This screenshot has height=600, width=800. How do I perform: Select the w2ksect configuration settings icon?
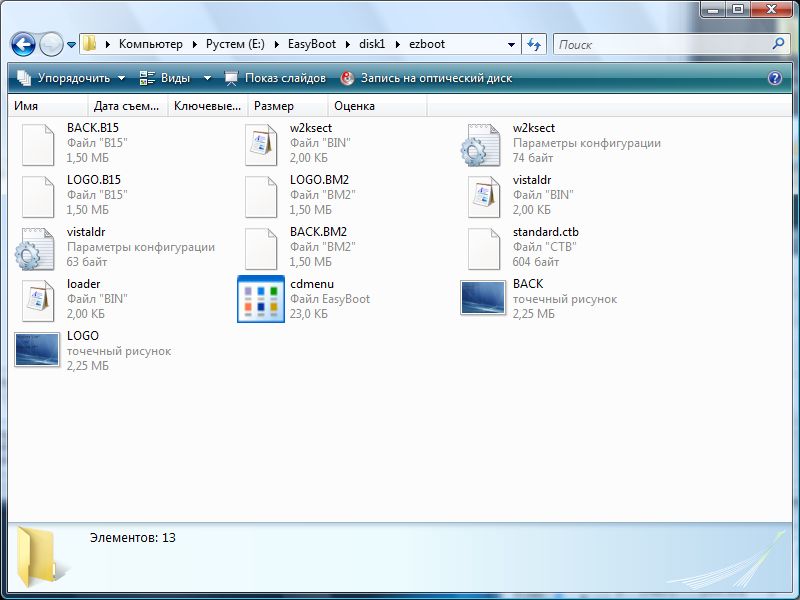coord(484,144)
